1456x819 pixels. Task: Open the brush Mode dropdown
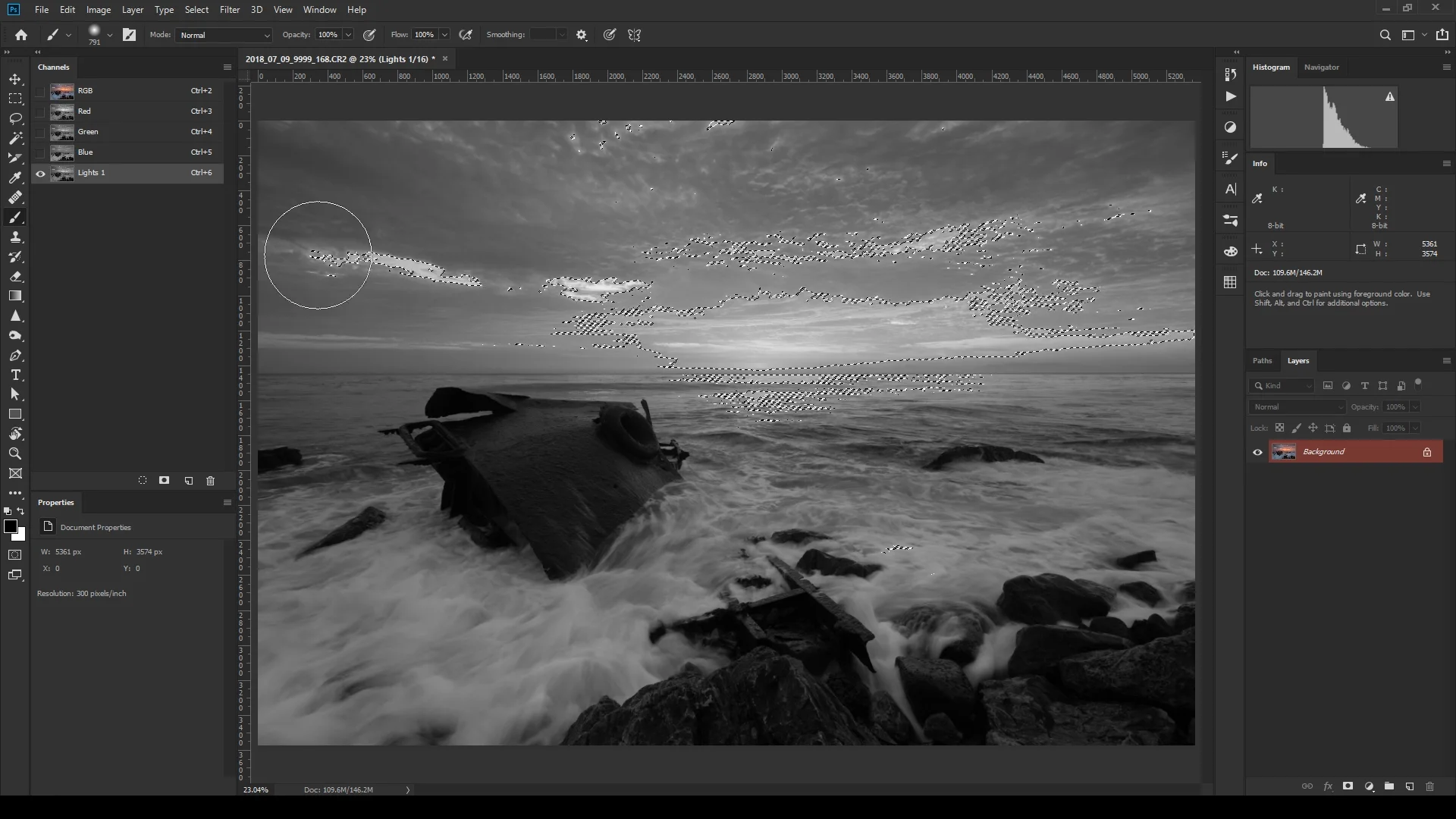[x=224, y=35]
